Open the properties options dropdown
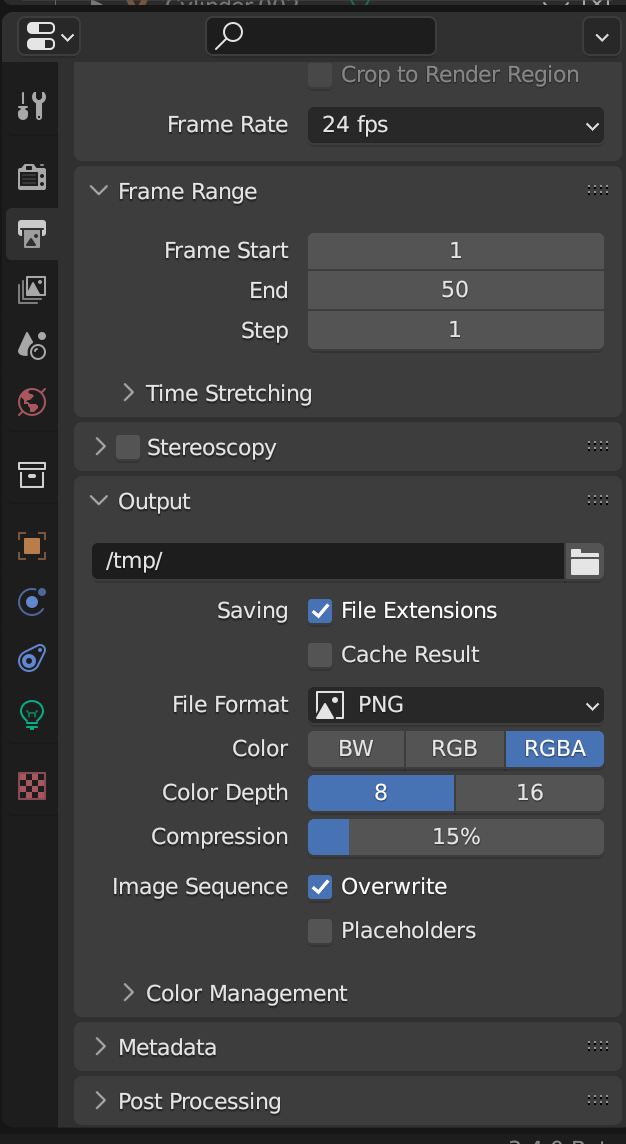626x1144 pixels. (x=602, y=36)
